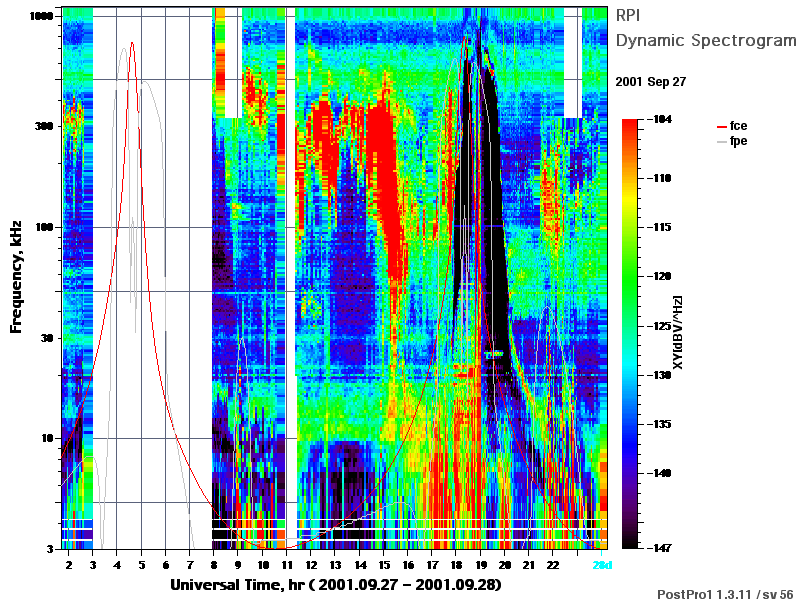This screenshot has width=800, height=600.
Task: Click the gray fpe legend line marker
Action: coord(721,141)
